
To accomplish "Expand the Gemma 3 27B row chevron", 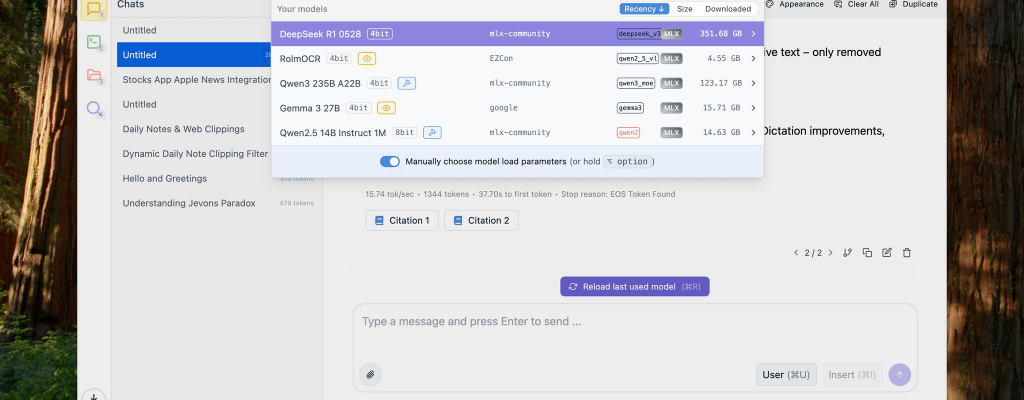I will 753,108.
